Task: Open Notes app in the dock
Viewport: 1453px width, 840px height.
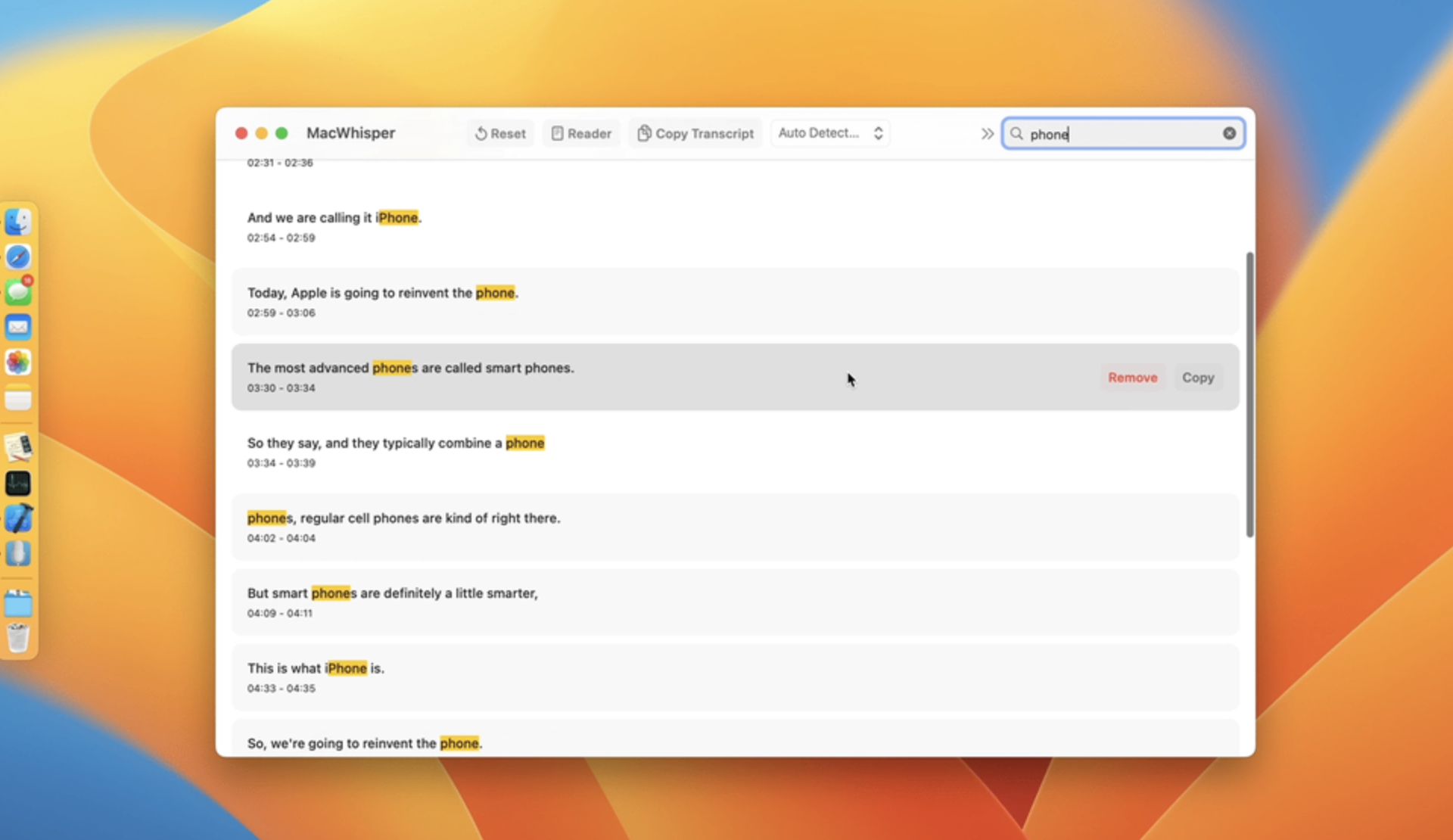Action: point(18,398)
